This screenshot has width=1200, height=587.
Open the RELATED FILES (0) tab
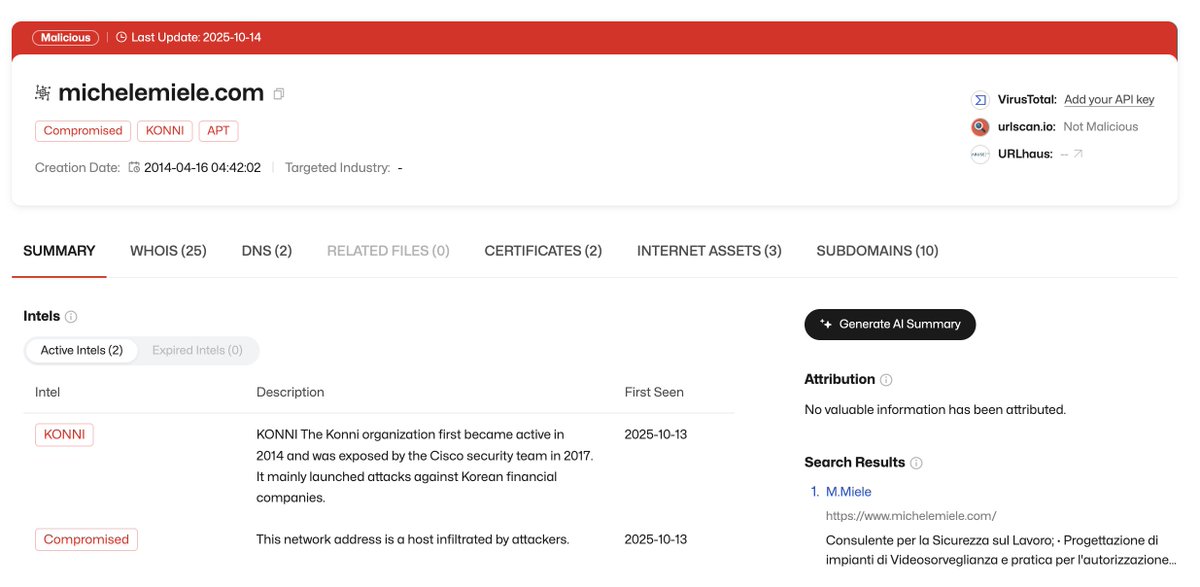pos(388,251)
